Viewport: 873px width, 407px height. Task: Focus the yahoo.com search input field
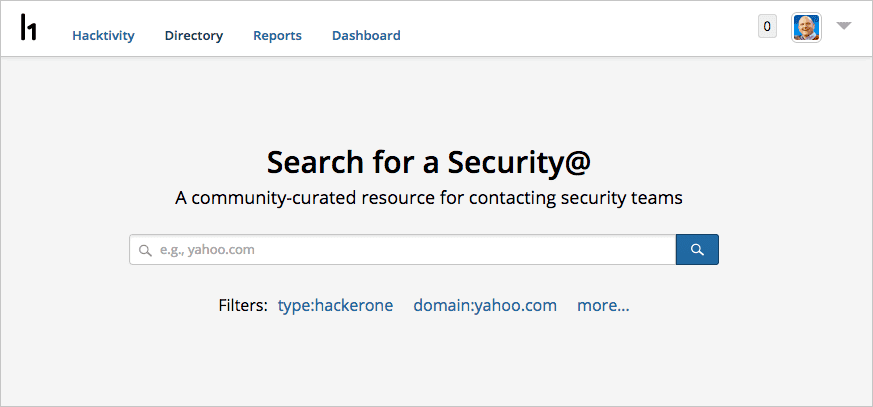point(410,250)
